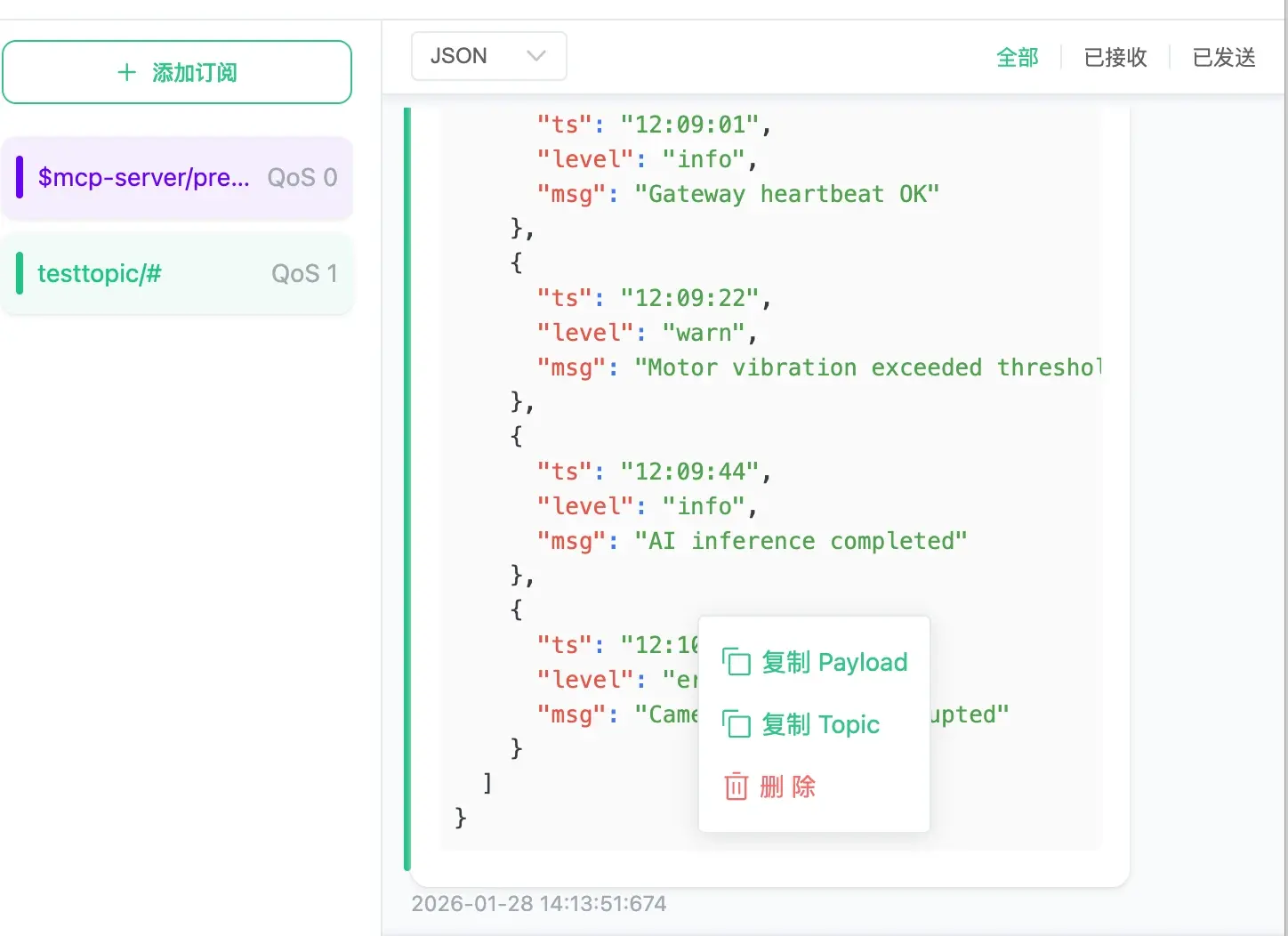1288x936 pixels.
Task: Click the QoS 1 label on testtopic/#
Action: tap(303, 273)
